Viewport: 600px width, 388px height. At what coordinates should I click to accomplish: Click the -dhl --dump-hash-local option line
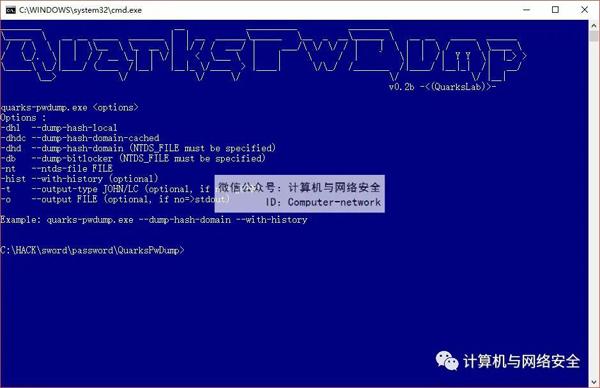tap(59, 128)
